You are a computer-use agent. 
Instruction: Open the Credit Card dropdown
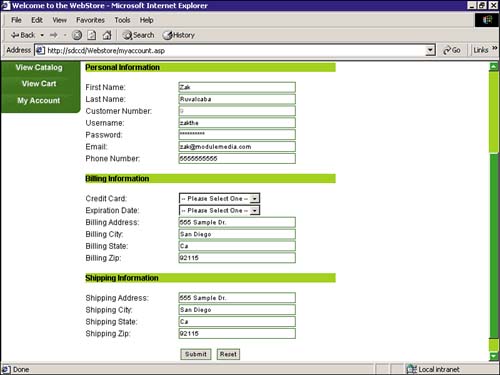pyautogui.click(x=219, y=198)
